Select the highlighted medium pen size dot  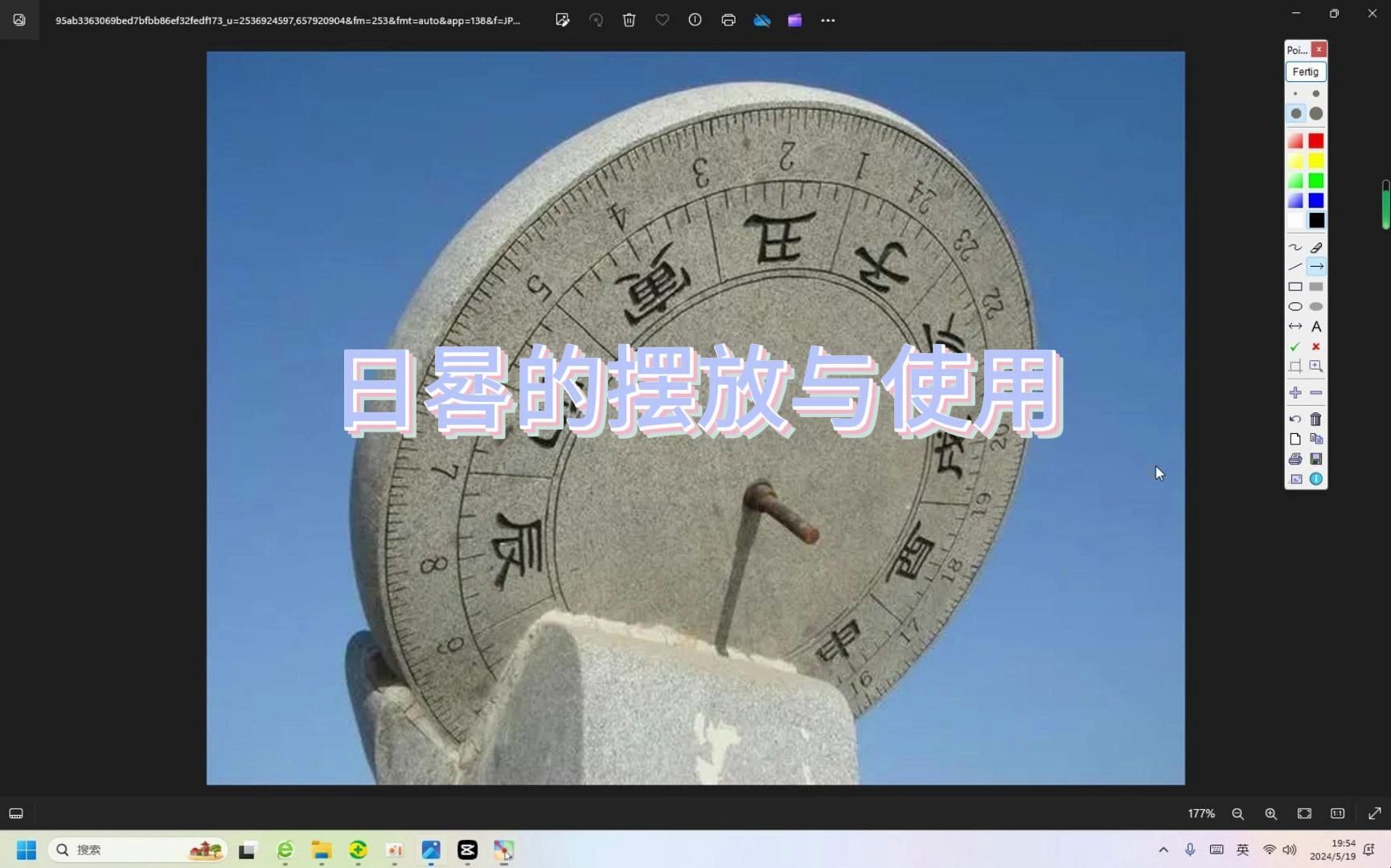click(x=1295, y=113)
